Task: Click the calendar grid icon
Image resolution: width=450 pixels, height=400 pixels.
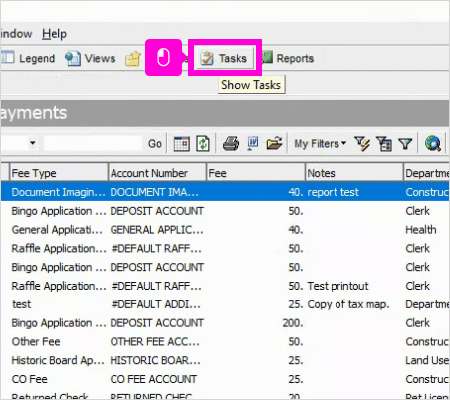Action: [181, 144]
